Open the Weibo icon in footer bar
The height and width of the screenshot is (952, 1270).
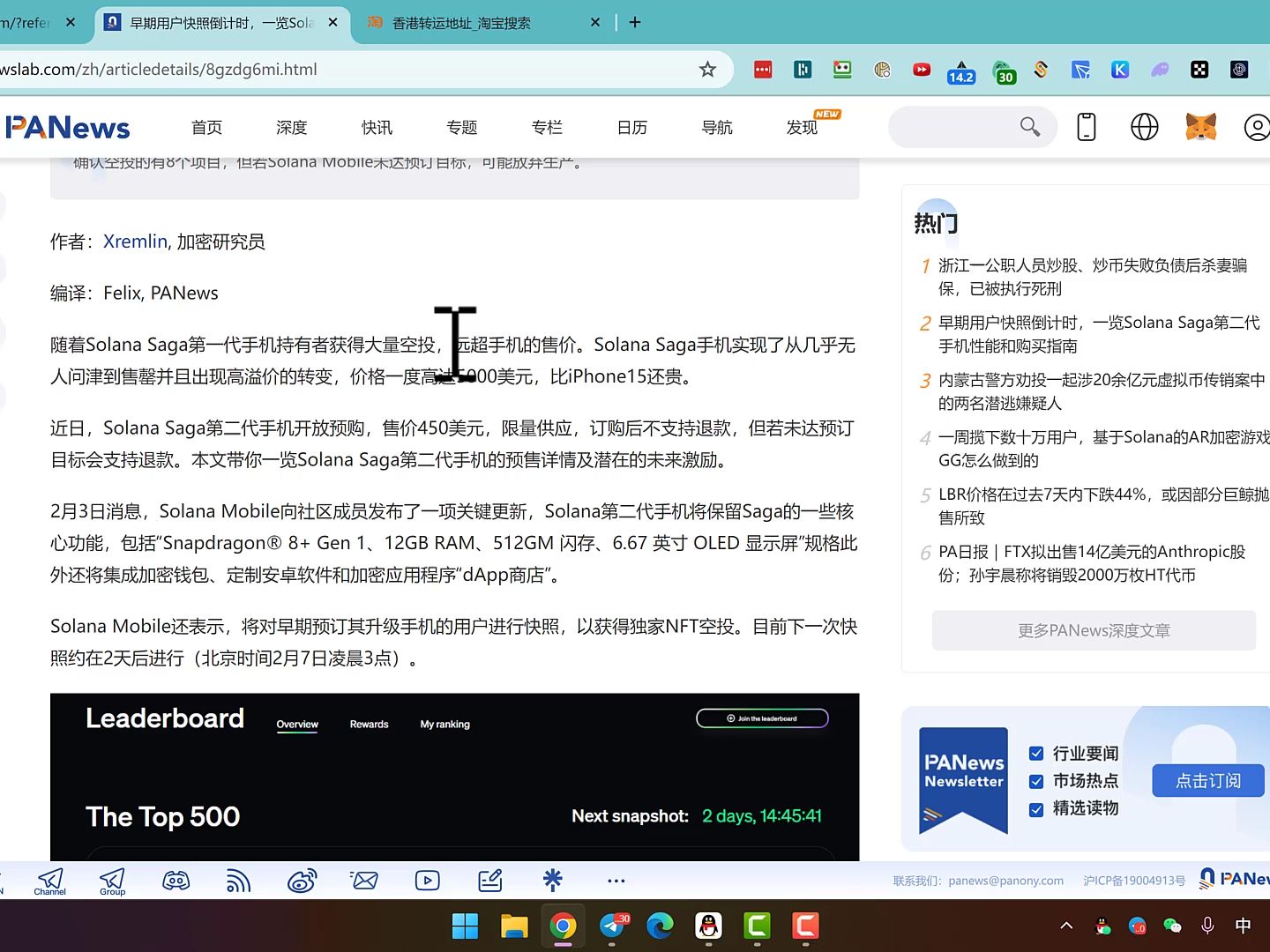click(x=302, y=880)
